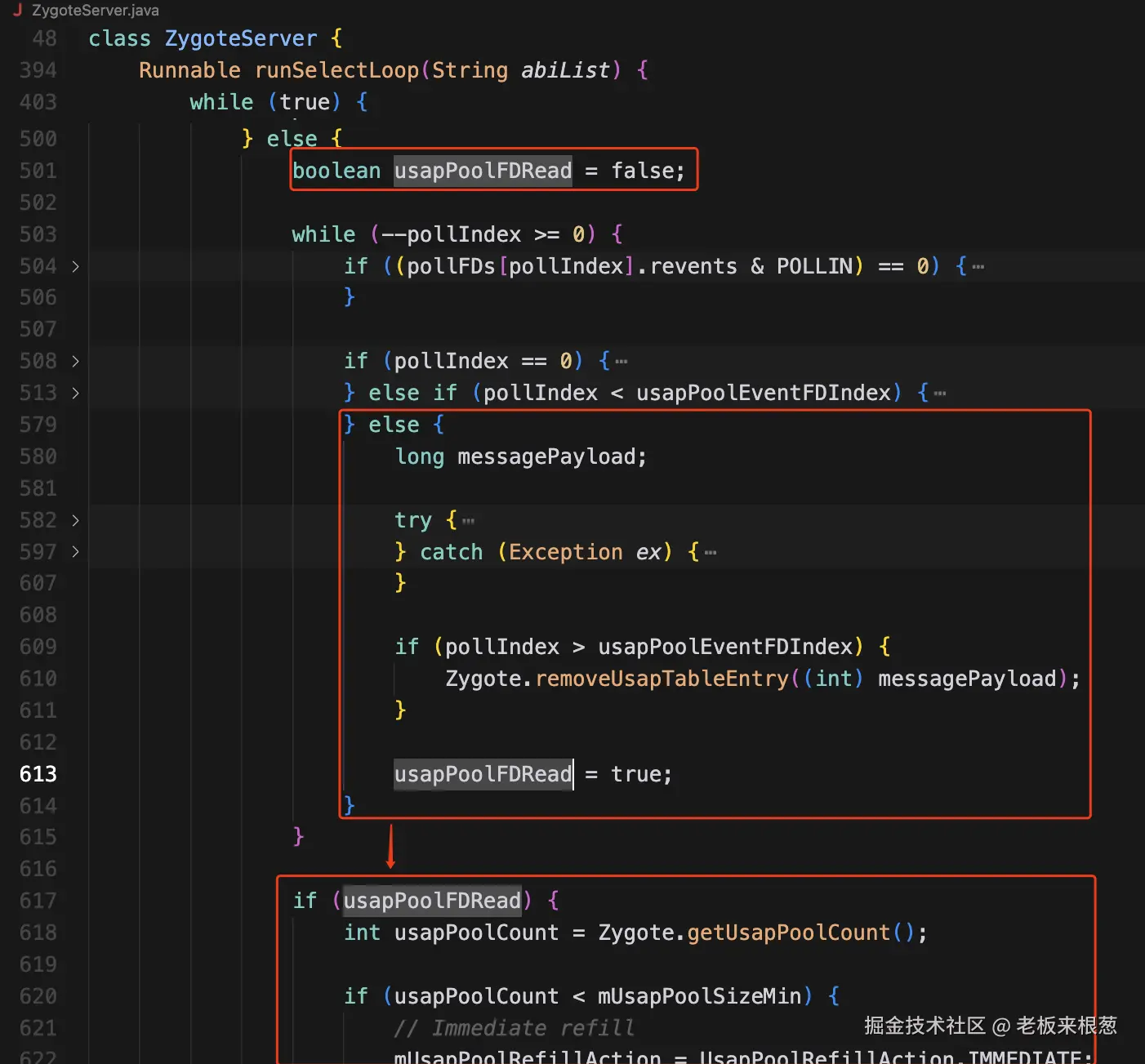Select sticky header while (true) line

(278, 102)
